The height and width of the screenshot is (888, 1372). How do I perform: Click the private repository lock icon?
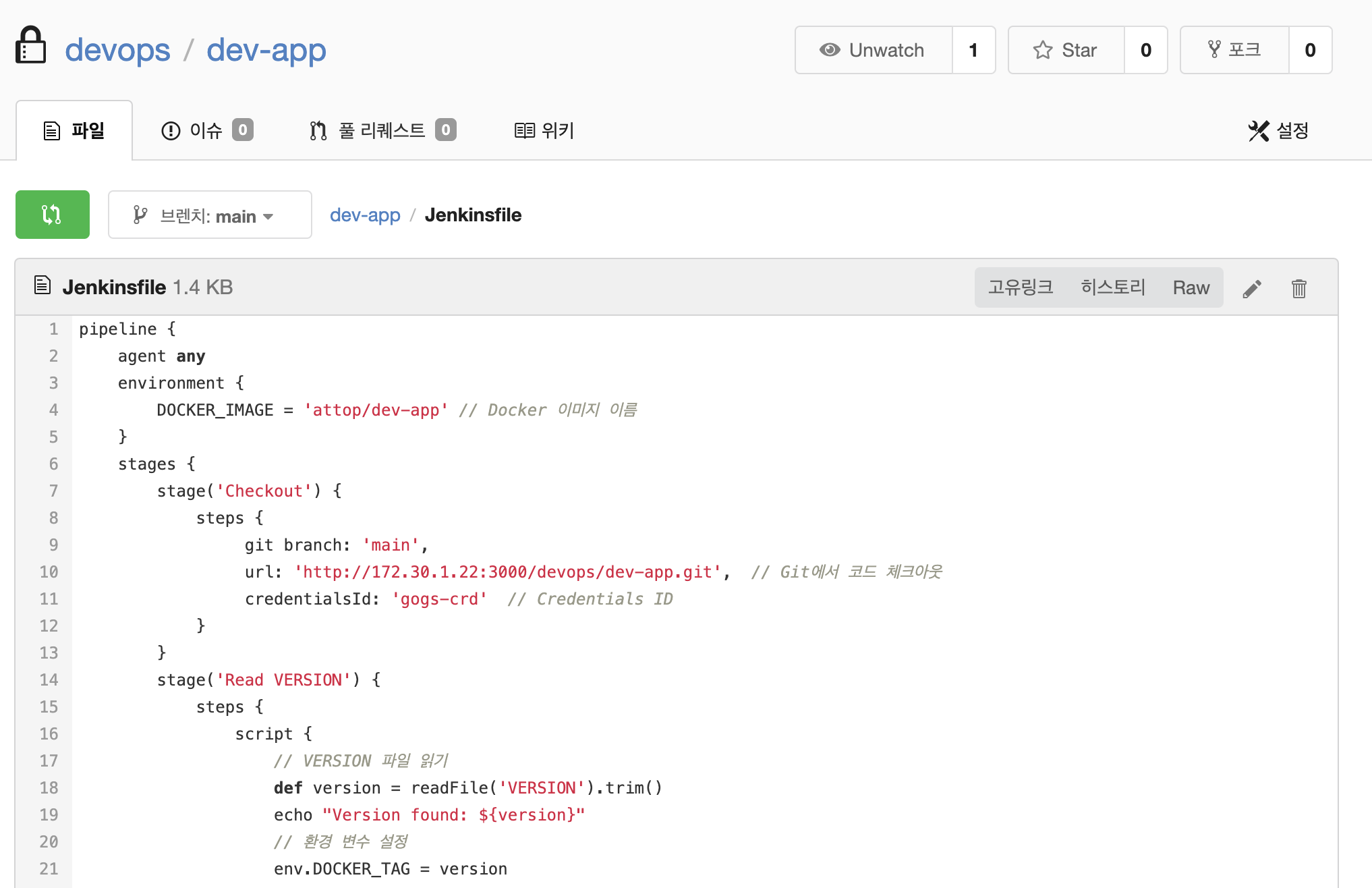[30, 46]
